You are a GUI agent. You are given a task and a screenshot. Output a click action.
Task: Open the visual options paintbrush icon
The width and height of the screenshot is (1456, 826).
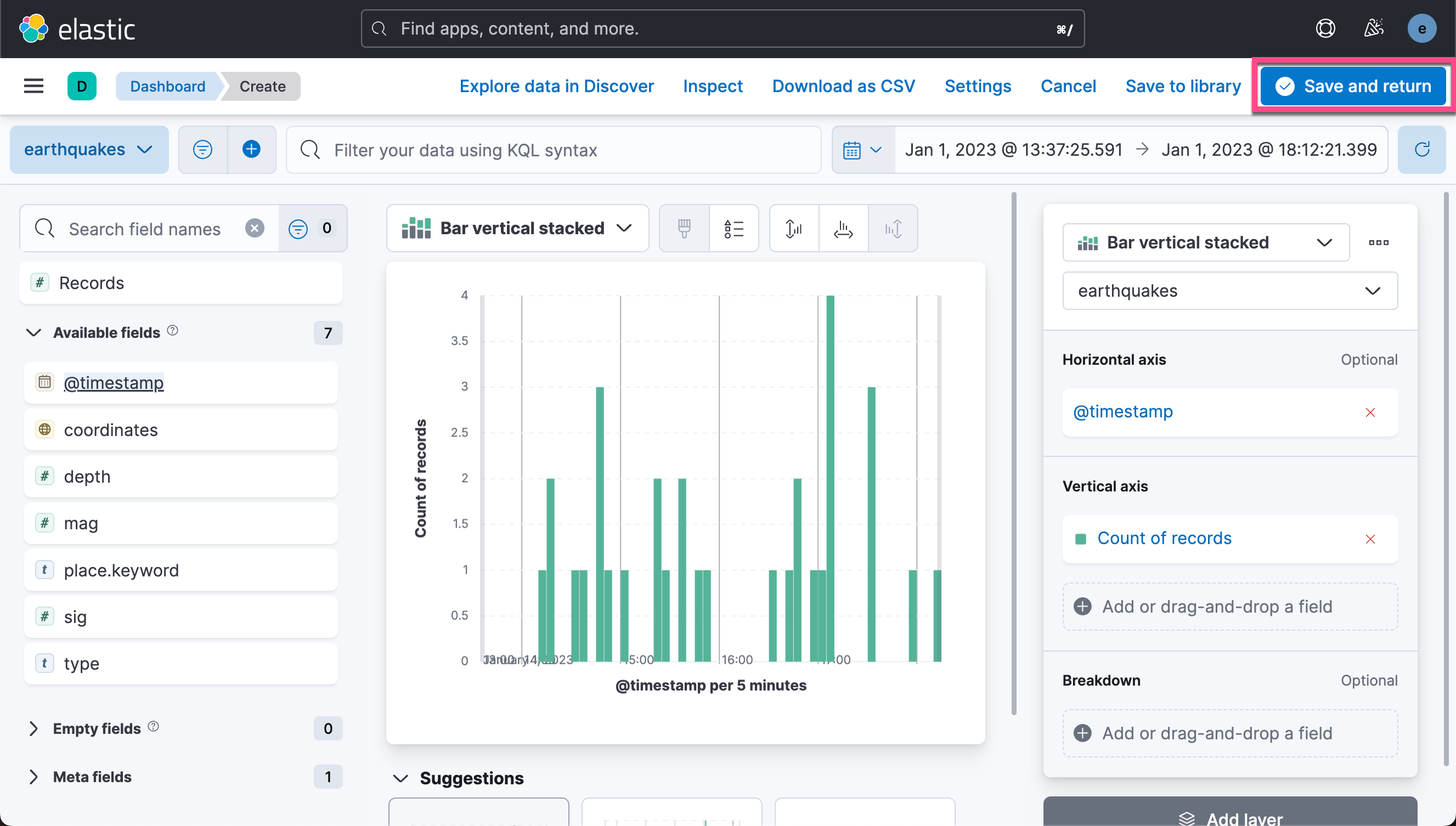(x=684, y=229)
